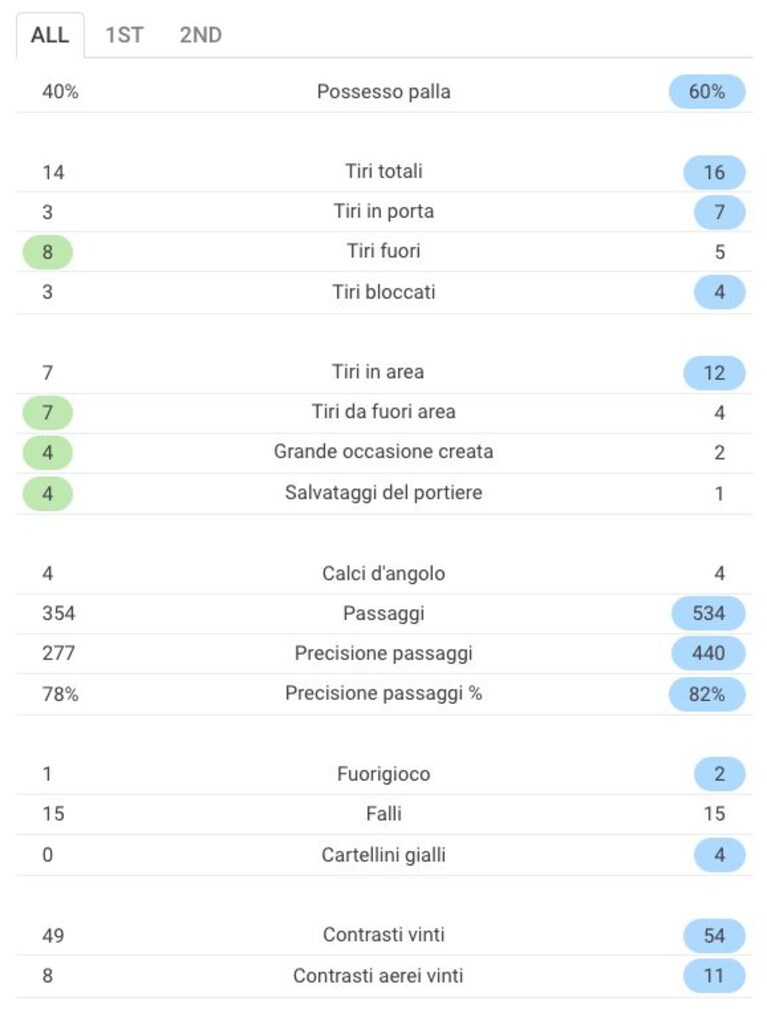
Task: Select the Possesso palla label
Action: [x=384, y=91]
